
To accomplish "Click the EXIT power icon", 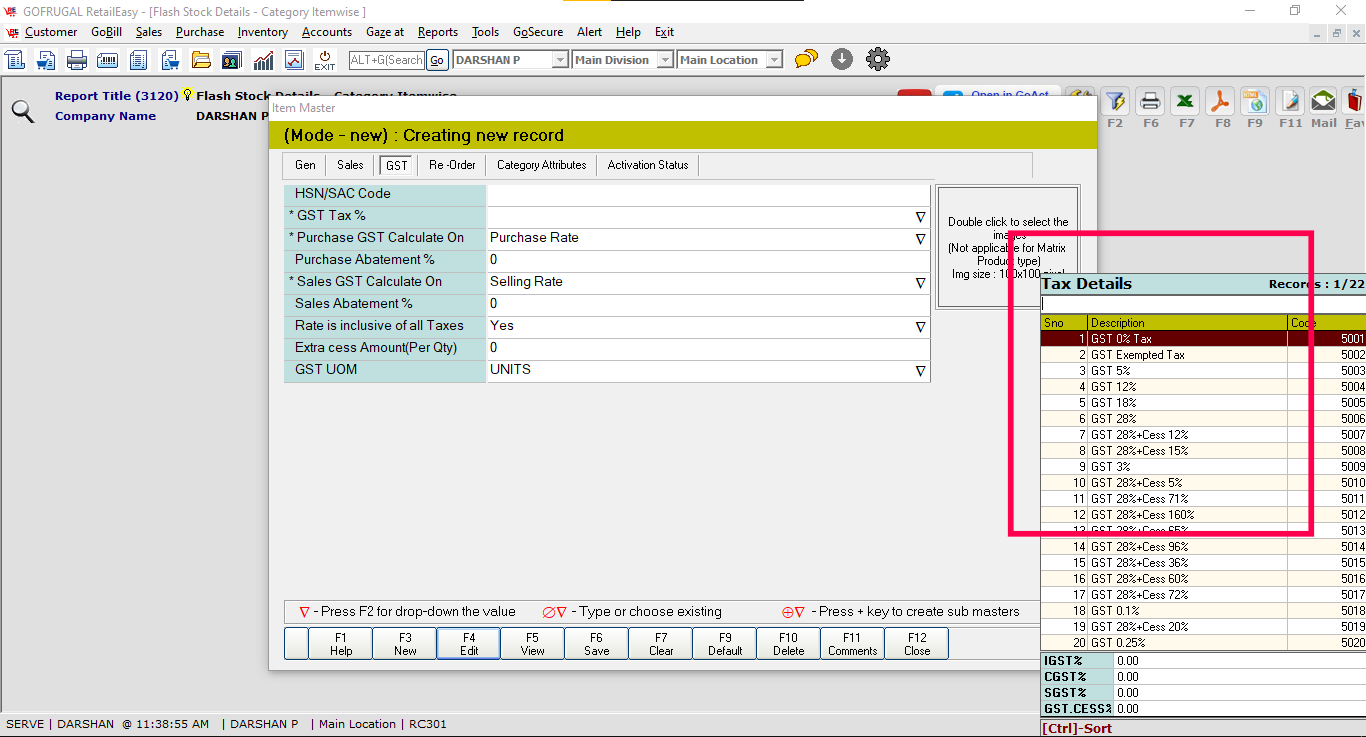I will 325,59.
